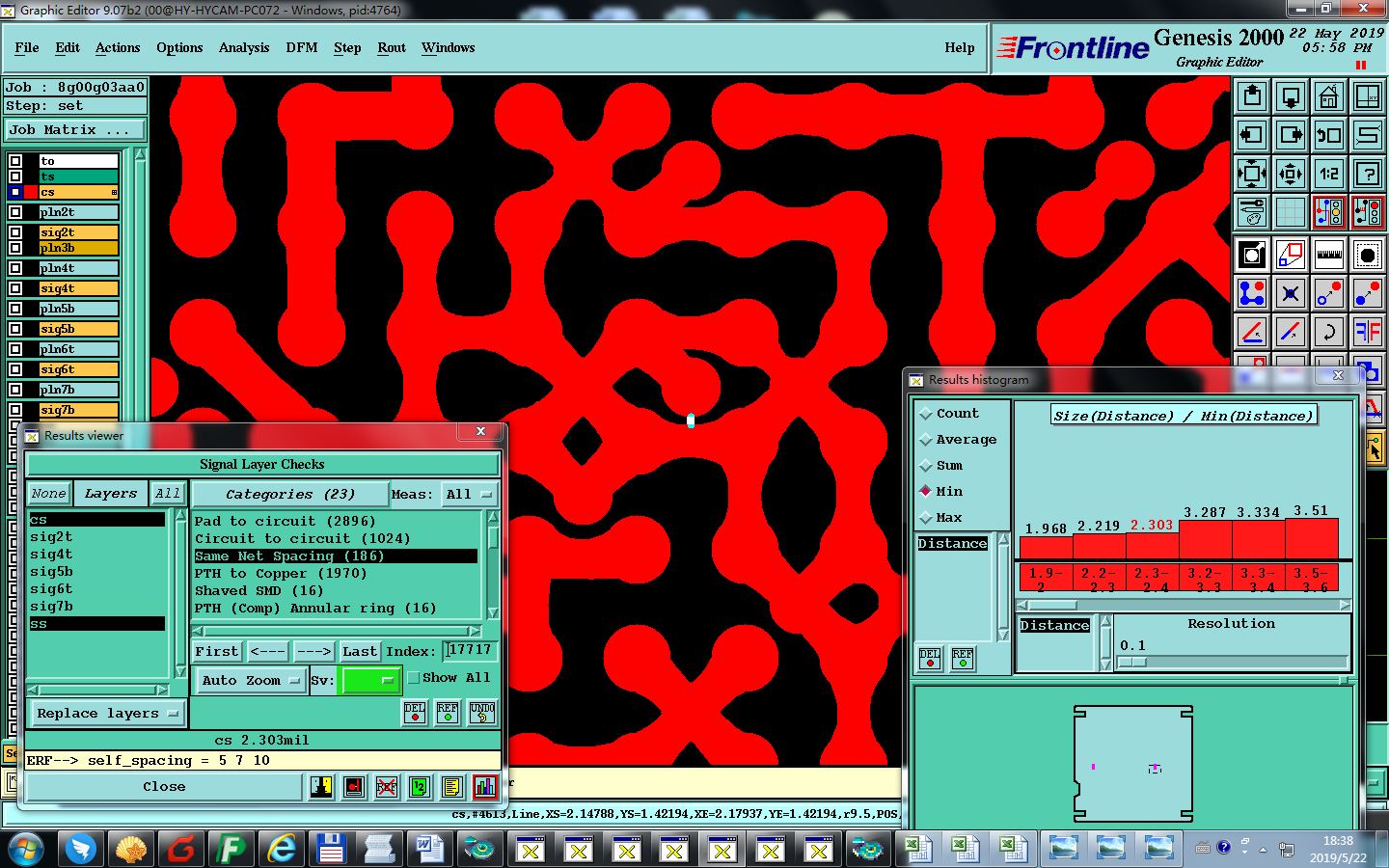This screenshot has width=1389, height=868.
Task: Toggle the checkbox for layer pln2t
Action: pos(15,212)
